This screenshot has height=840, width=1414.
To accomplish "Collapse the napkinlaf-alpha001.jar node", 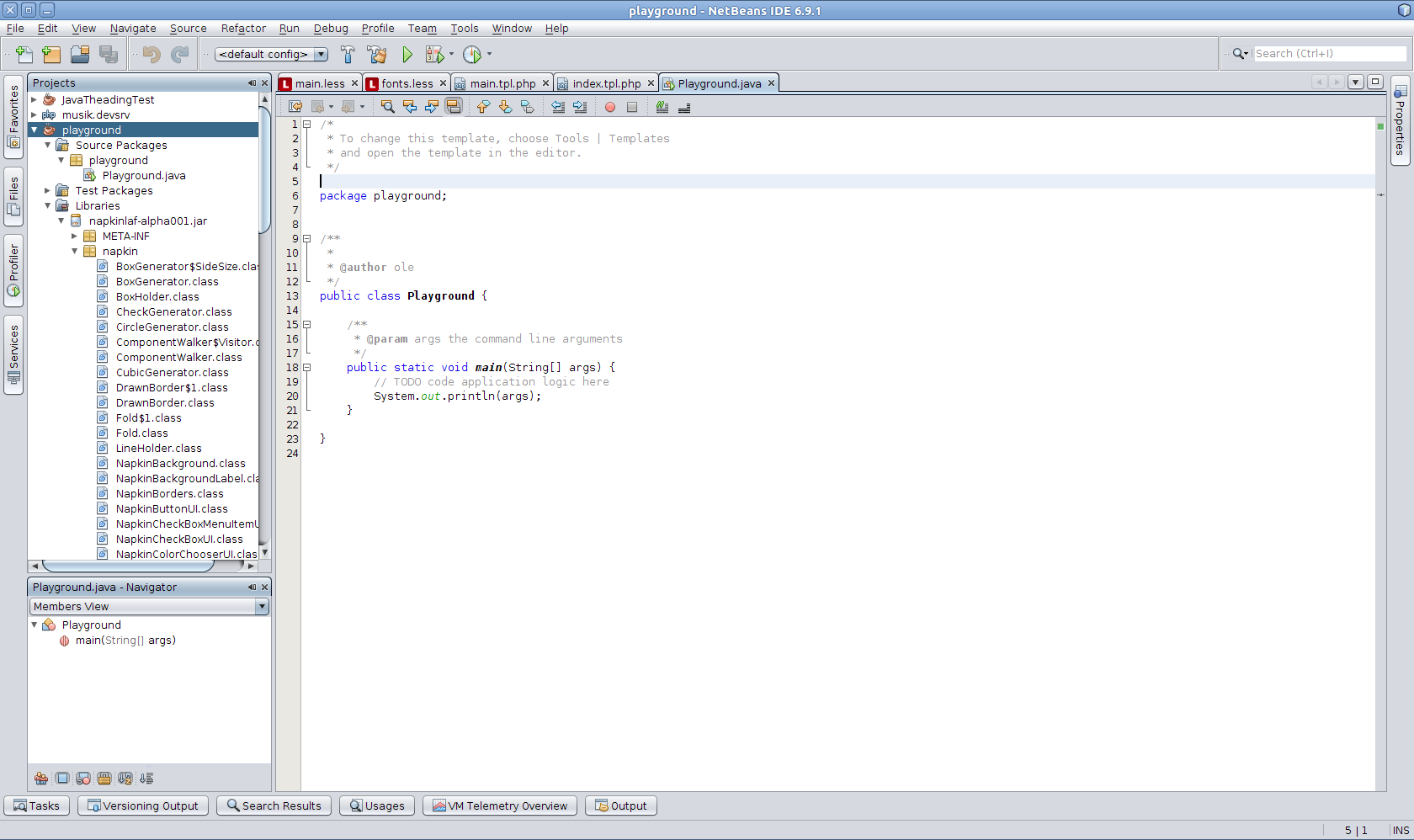I will coord(61,221).
